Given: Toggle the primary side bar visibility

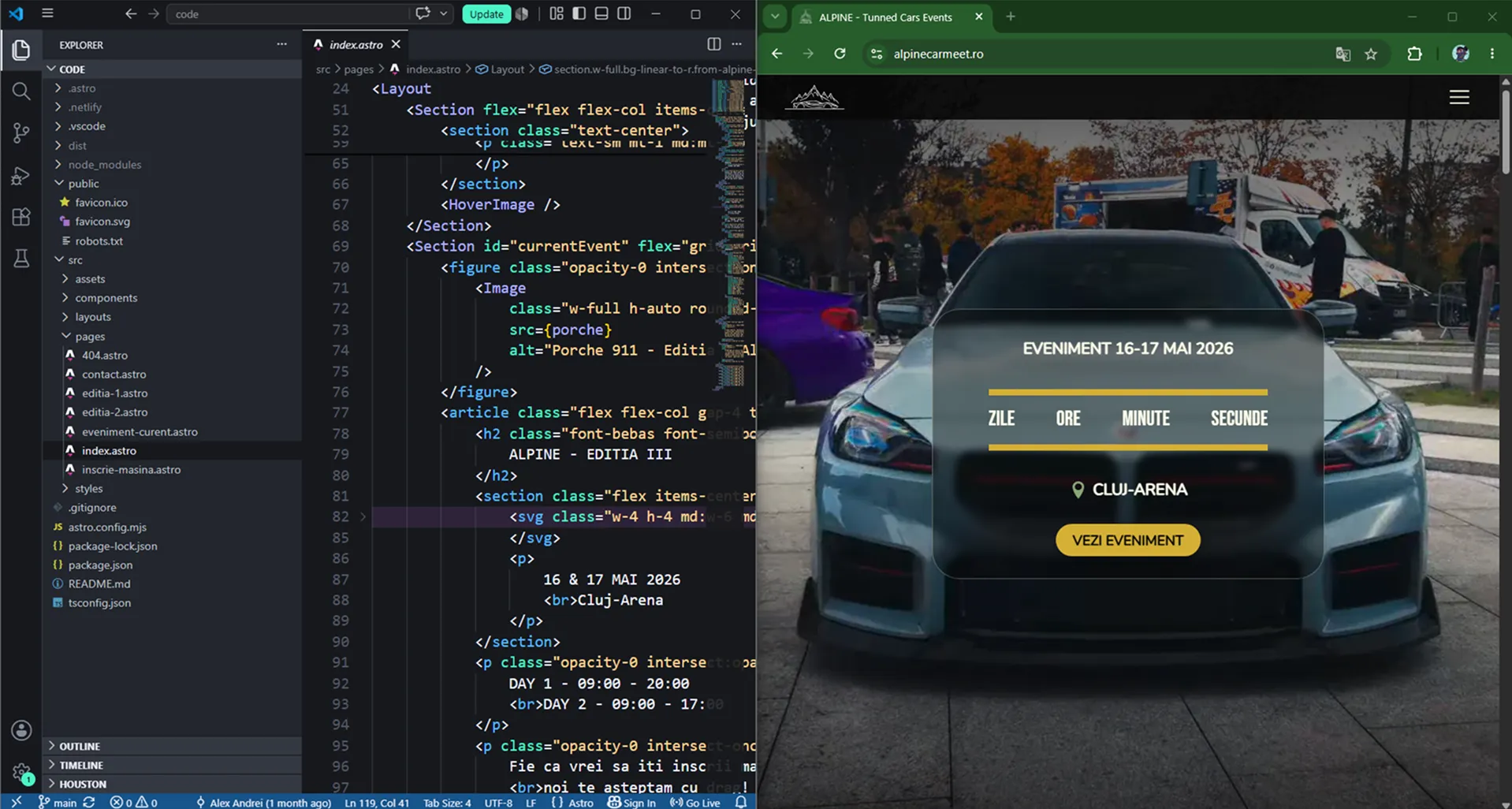Looking at the screenshot, I should pyautogui.click(x=579, y=13).
